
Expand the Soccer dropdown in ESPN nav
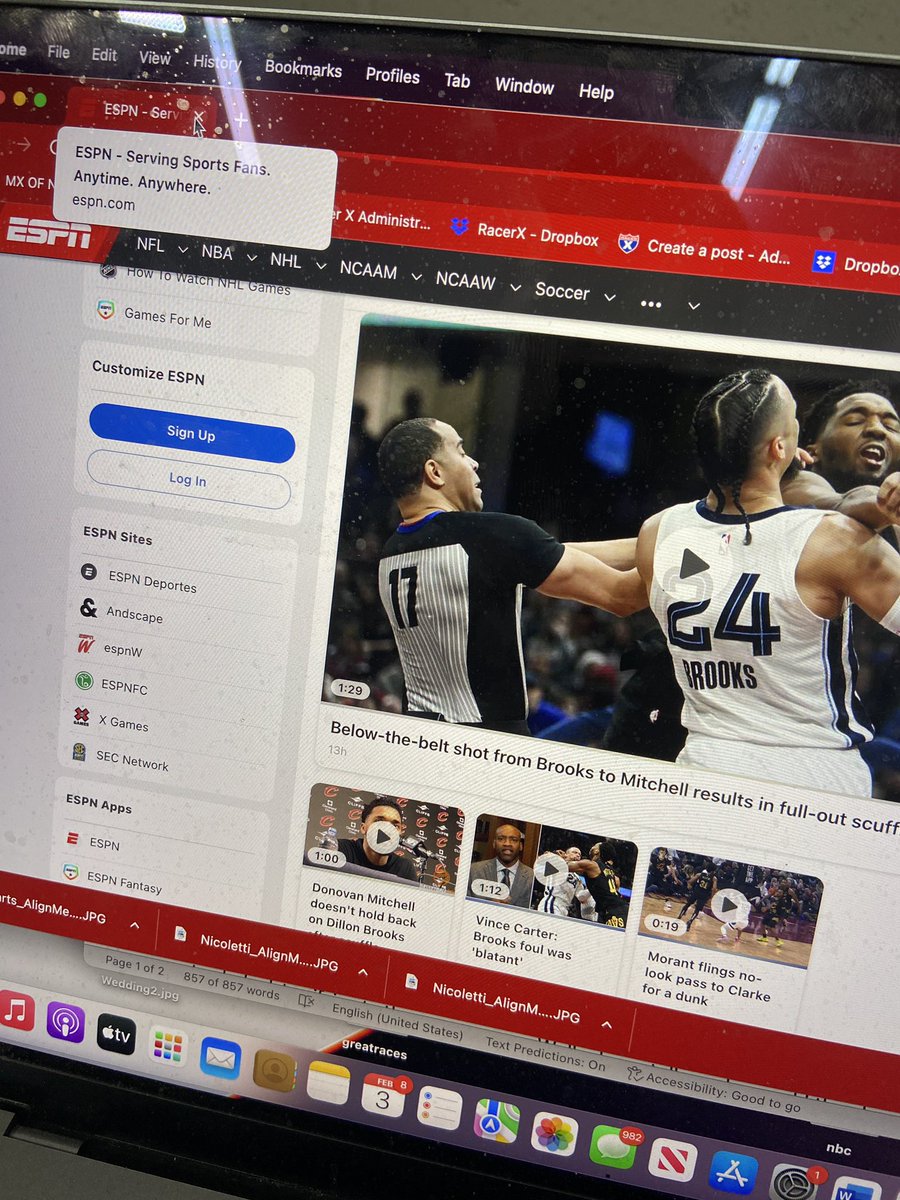[609, 297]
